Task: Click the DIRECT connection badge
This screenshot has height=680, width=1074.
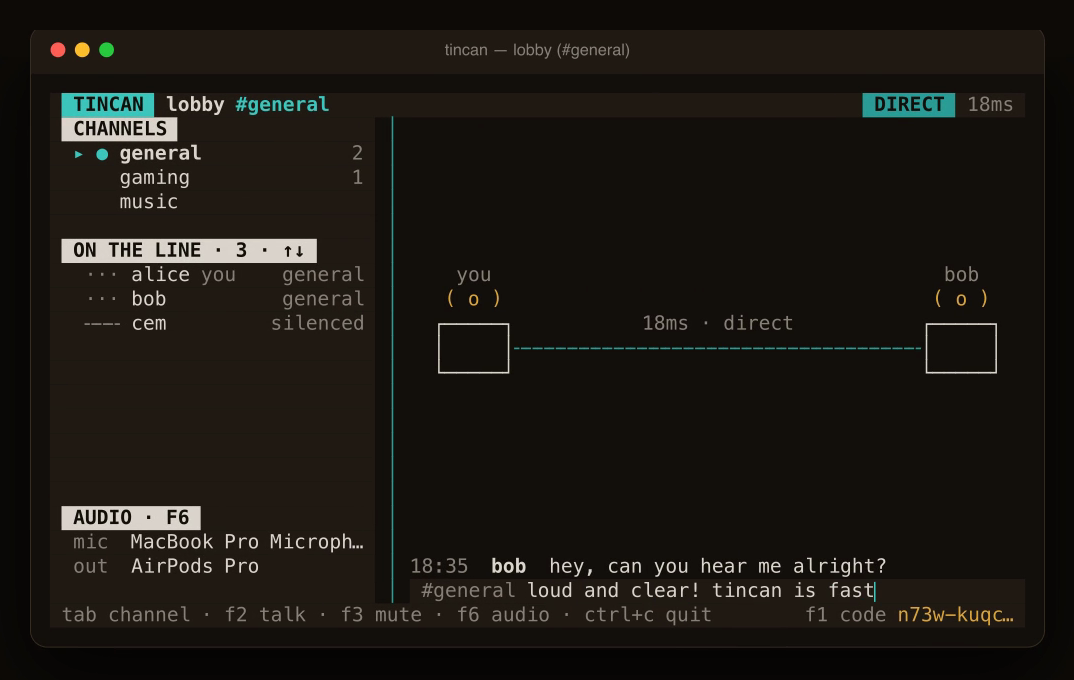Action: 908,105
